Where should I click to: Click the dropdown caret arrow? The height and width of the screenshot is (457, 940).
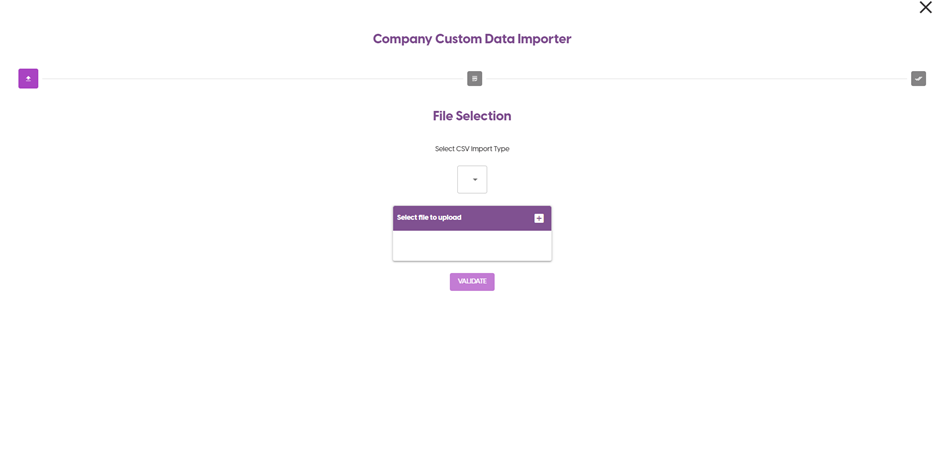[x=475, y=180]
